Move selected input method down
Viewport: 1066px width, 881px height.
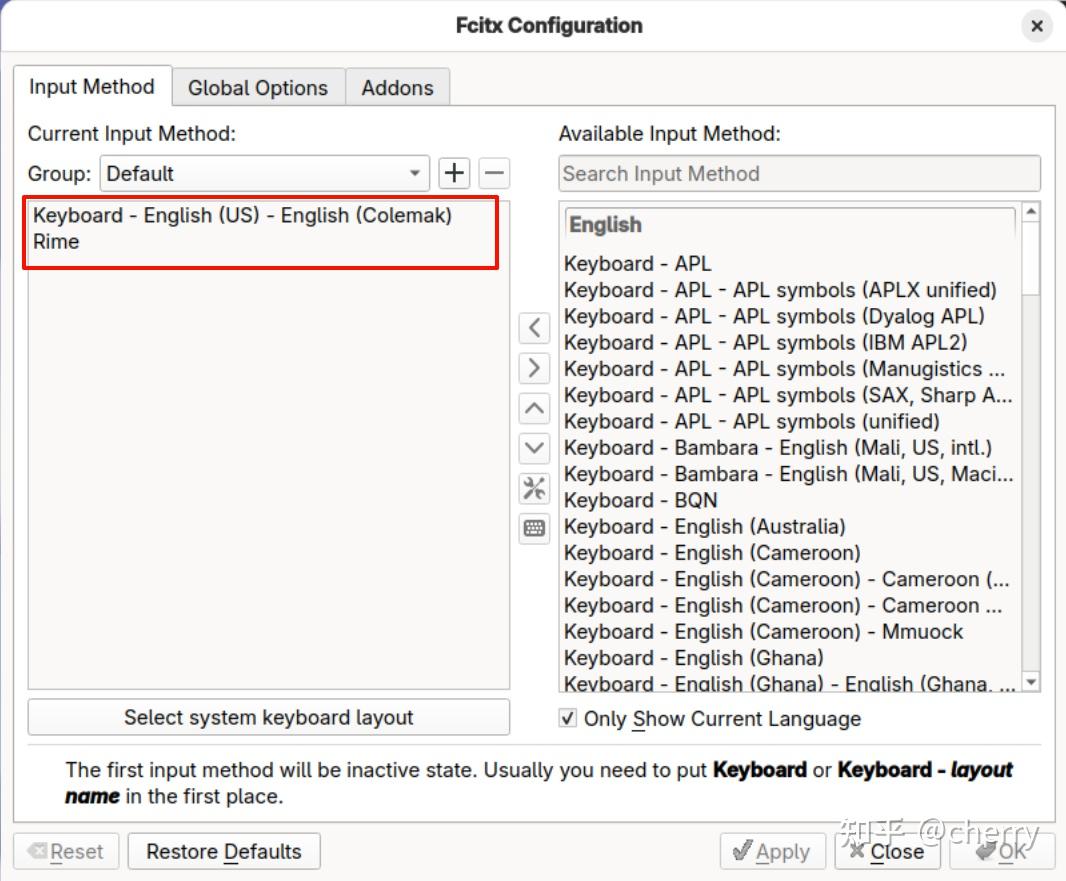[535, 448]
